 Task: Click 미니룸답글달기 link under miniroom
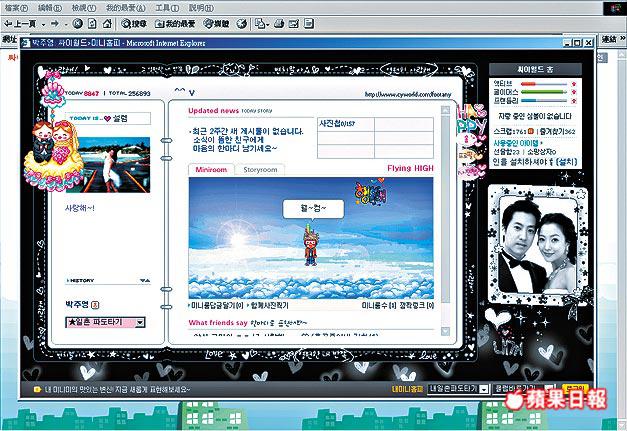(216, 305)
